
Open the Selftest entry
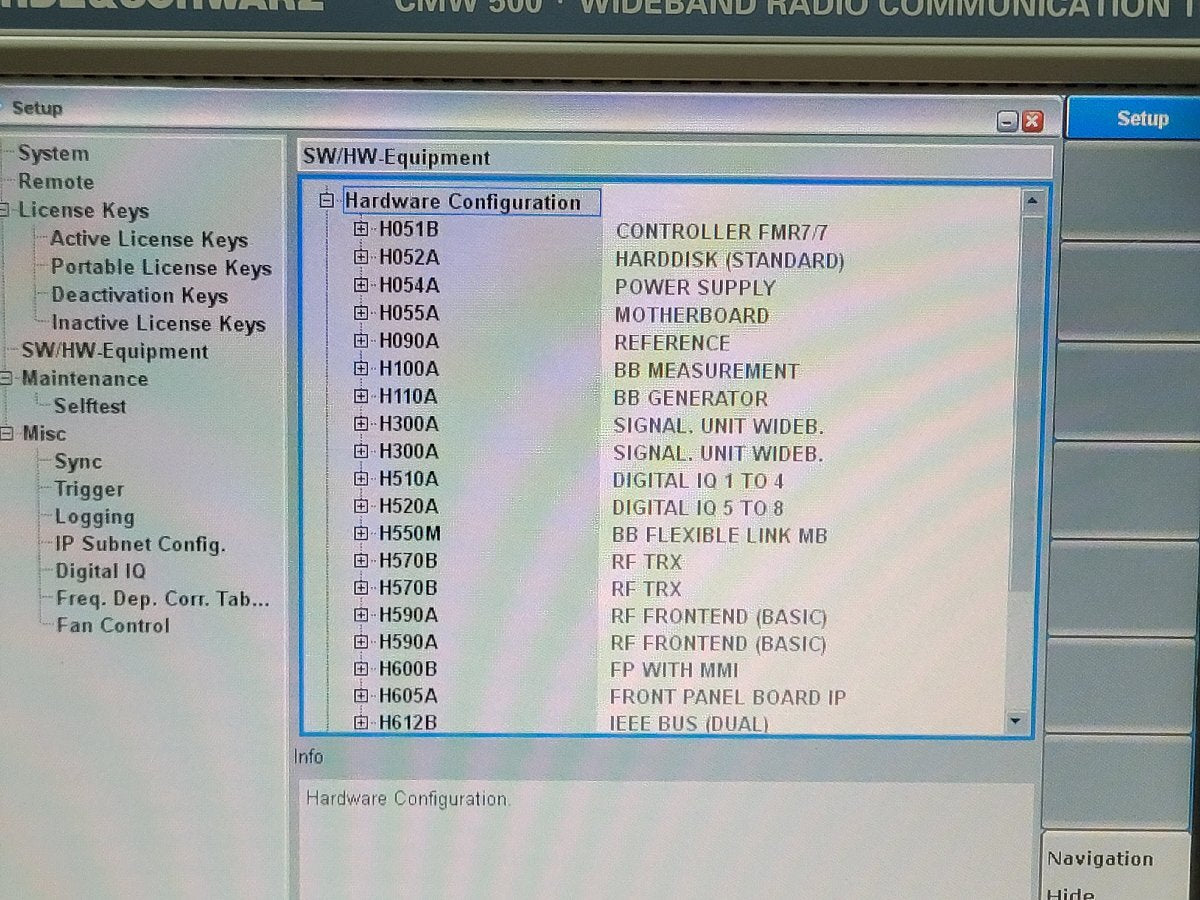pyautogui.click(x=90, y=406)
